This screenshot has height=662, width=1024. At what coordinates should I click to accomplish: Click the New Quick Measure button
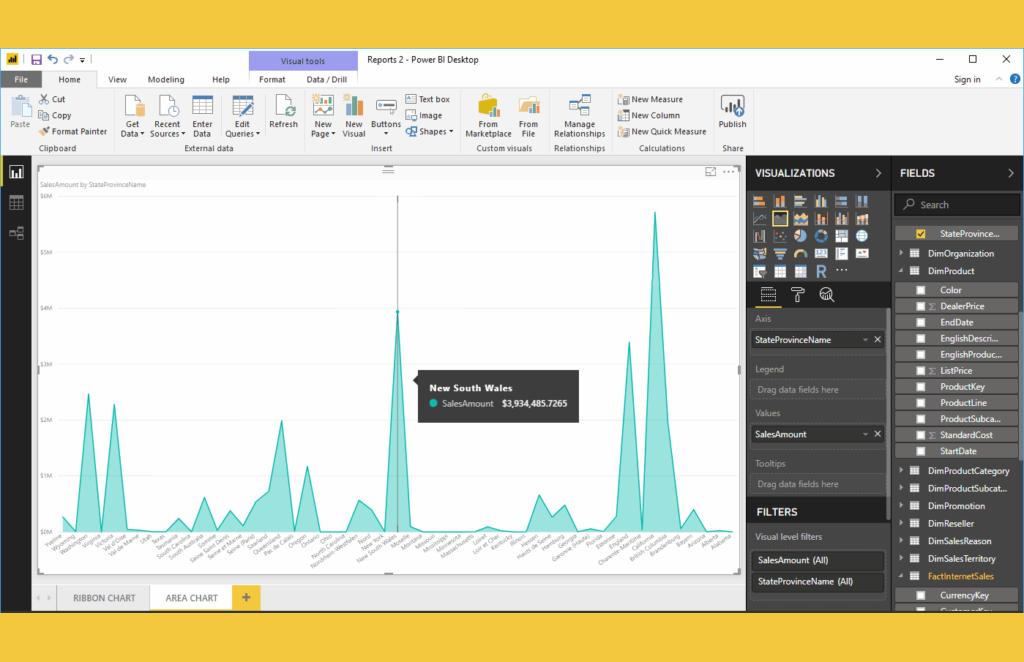[662, 131]
